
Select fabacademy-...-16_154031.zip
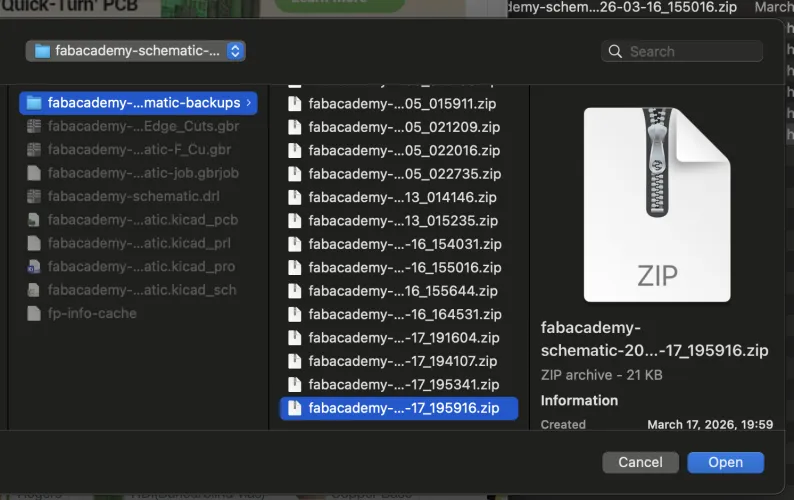(399, 244)
